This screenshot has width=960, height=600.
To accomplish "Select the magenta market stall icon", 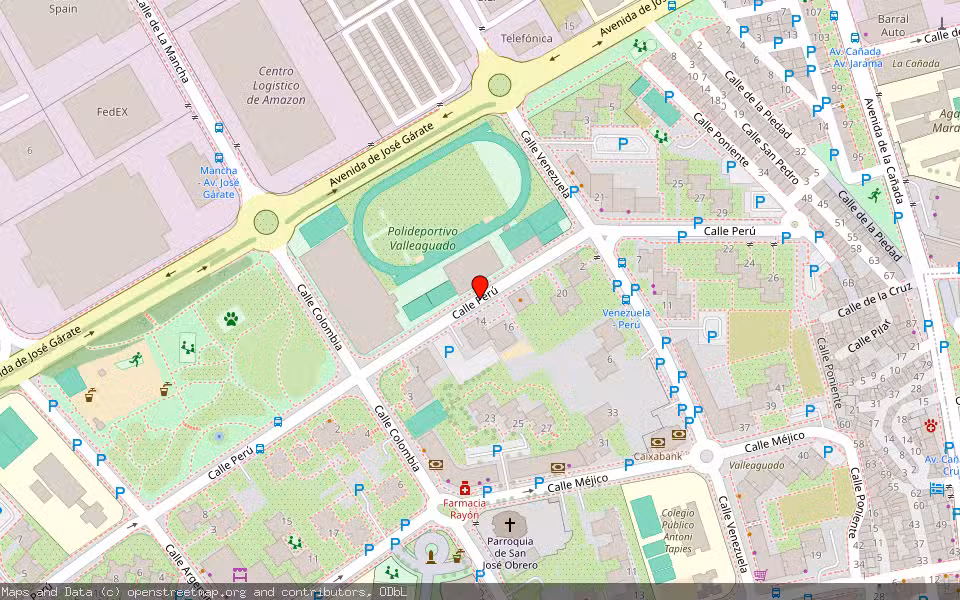I will 239,575.
